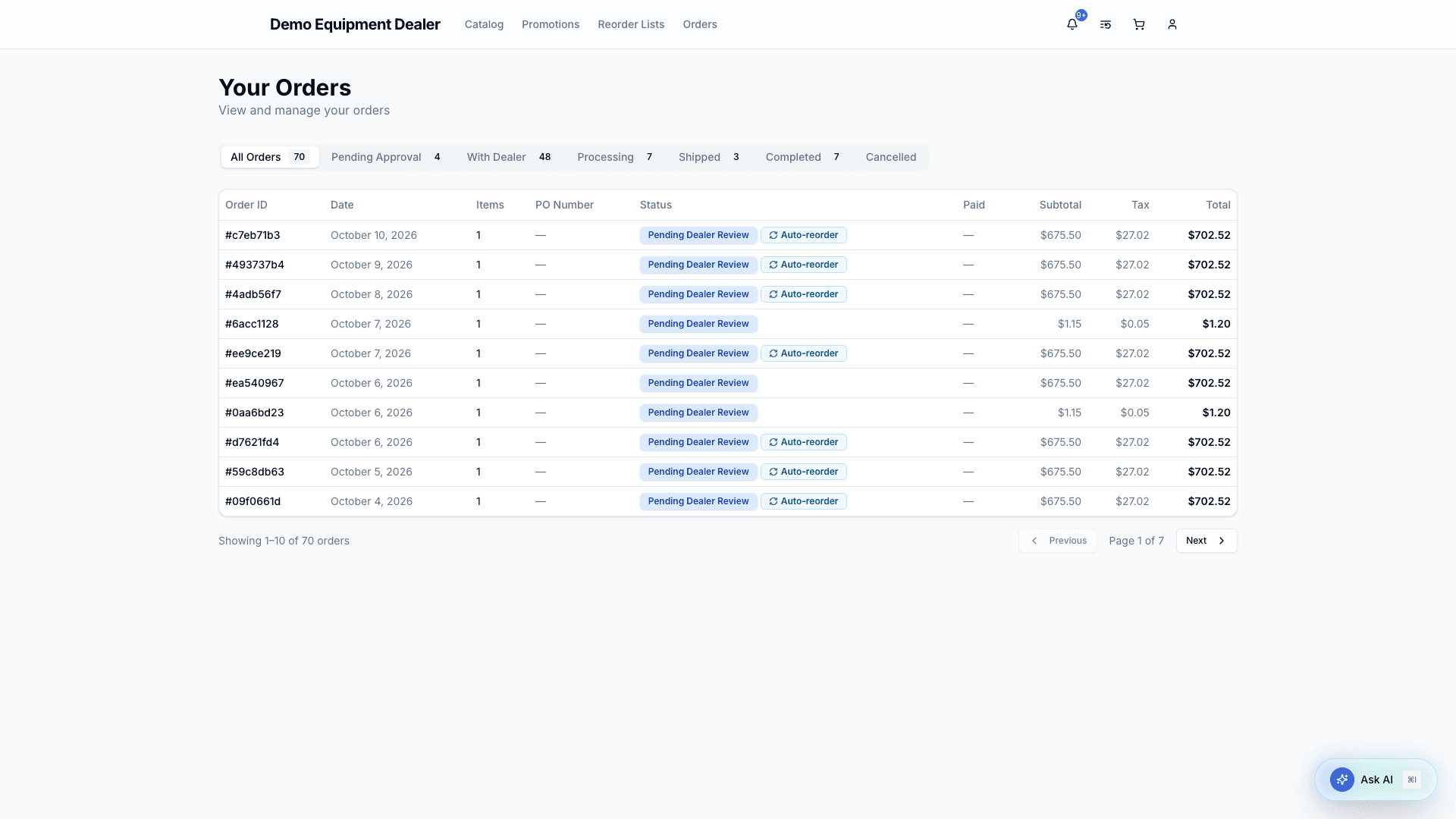Image resolution: width=1456 pixels, height=819 pixels.
Task: Switch to the Shipped tab
Action: [709, 157]
